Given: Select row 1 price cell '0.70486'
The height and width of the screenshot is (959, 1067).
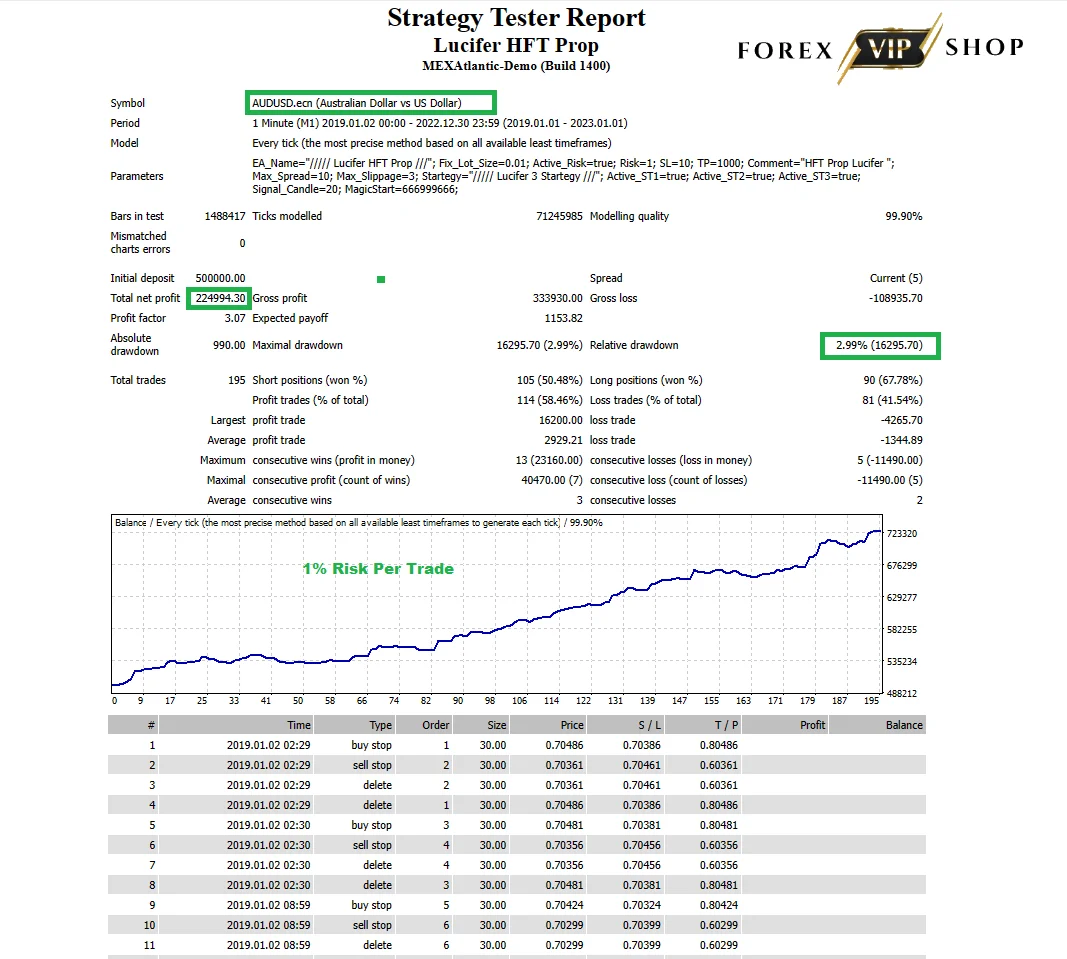Looking at the screenshot, I should pyautogui.click(x=564, y=745).
